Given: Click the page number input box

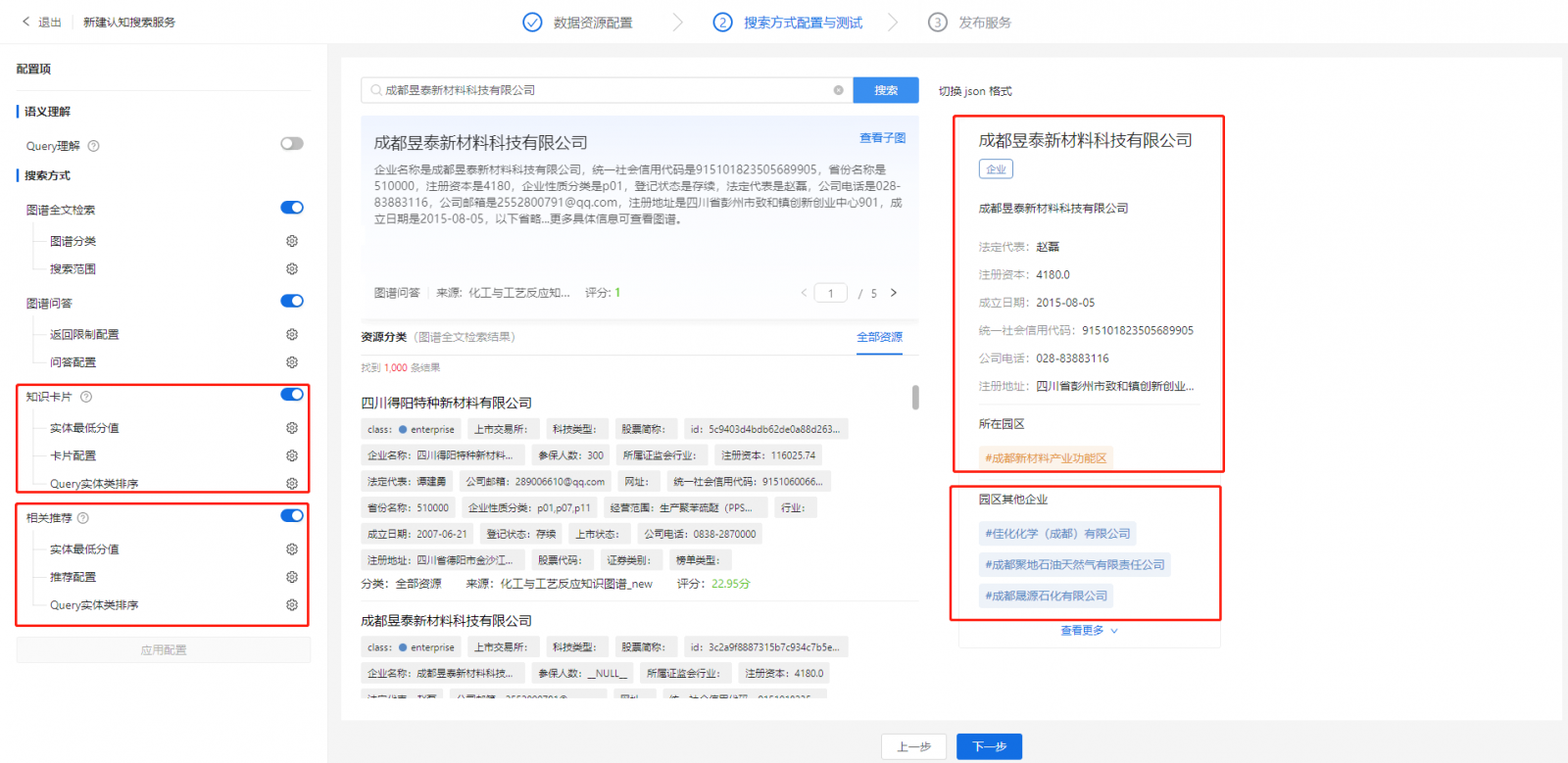Looking at the screenshot, I should [x=830, y=293].
